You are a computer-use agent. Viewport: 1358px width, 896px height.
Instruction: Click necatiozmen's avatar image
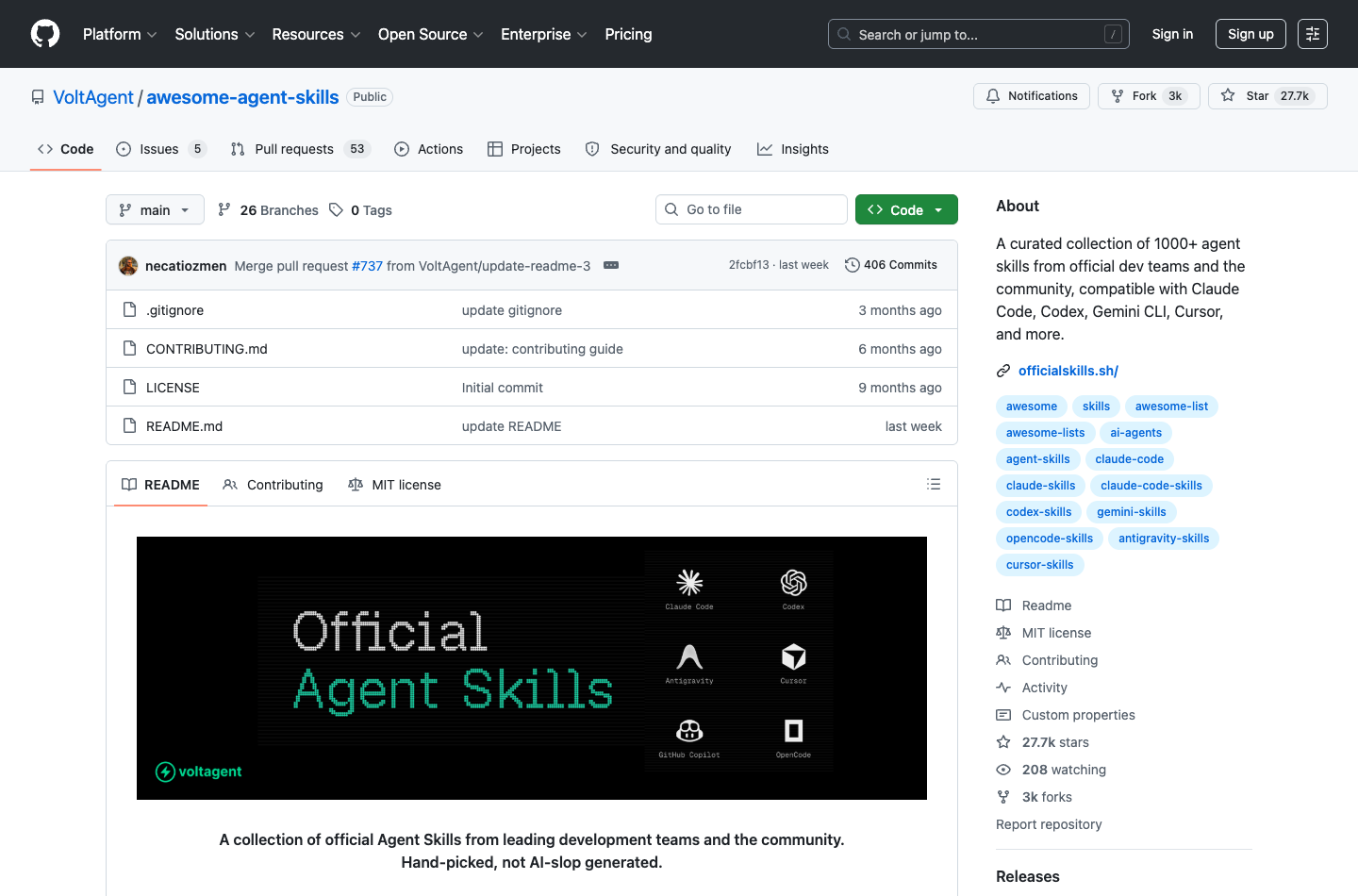click(x=128, y=266)
